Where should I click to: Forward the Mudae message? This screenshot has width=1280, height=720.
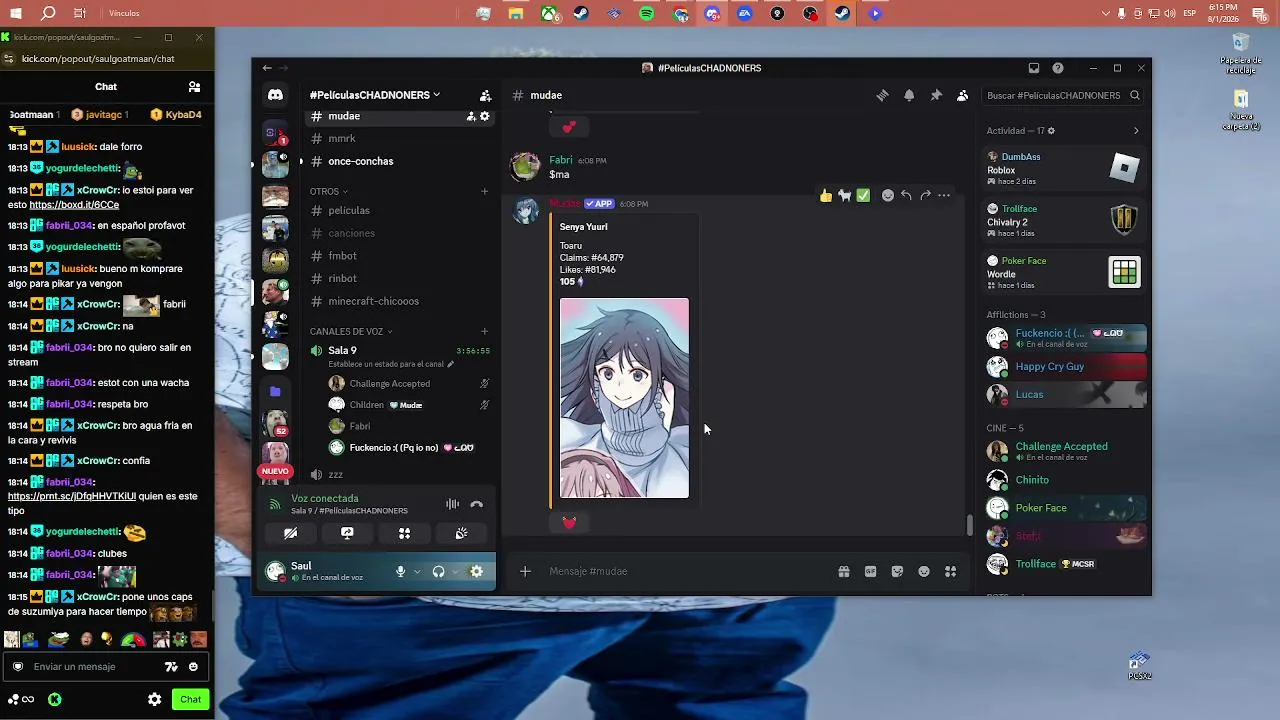tap(925, 196)
